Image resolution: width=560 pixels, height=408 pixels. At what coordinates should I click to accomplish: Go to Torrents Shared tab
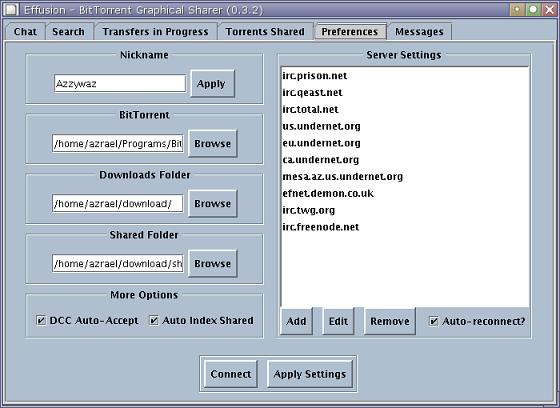[x=265, y=31]
